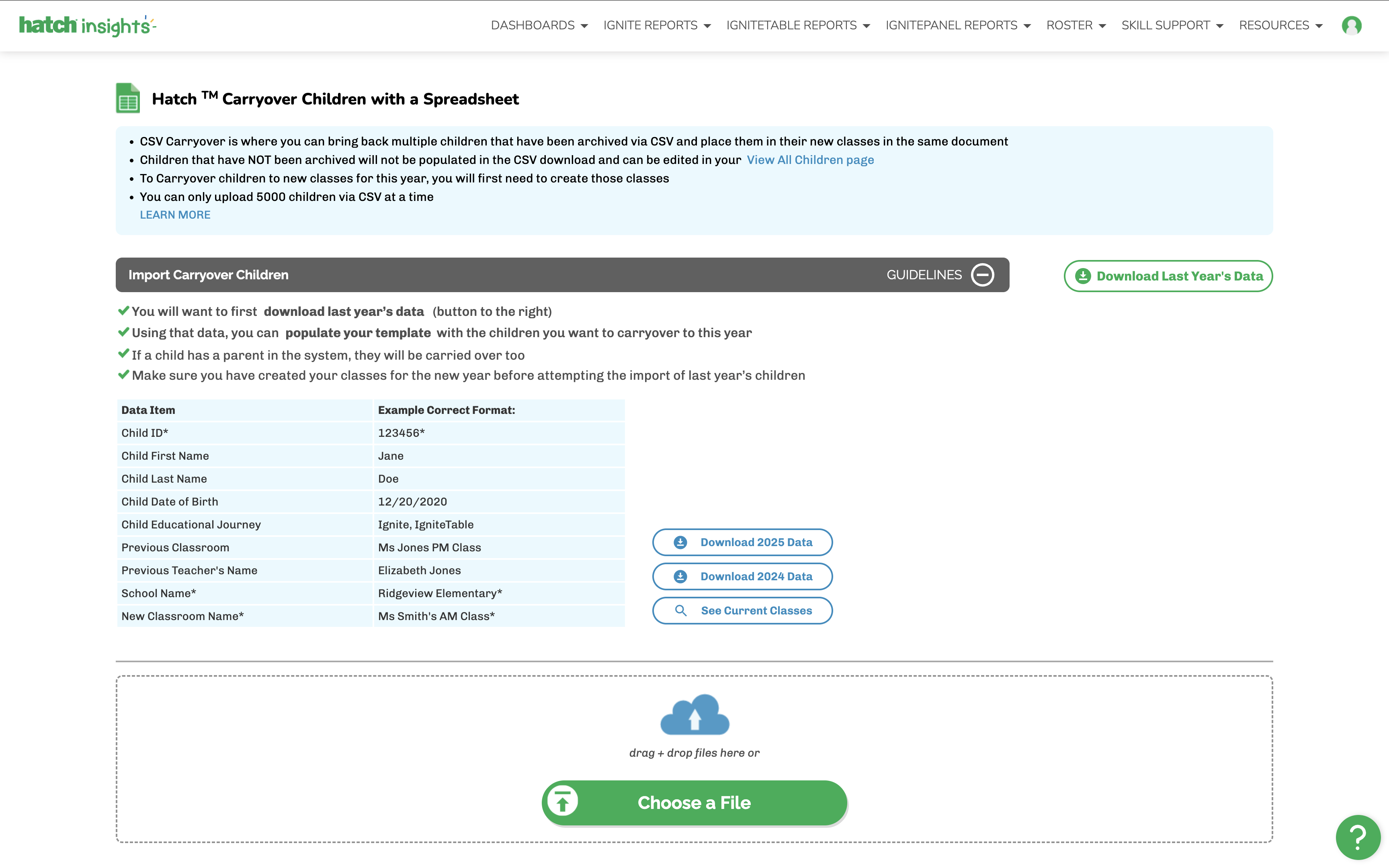The width and height of the screenshot is (1389, 868).
Task: Expand the DASHBOARDS menu
Action: click(539, 25)
